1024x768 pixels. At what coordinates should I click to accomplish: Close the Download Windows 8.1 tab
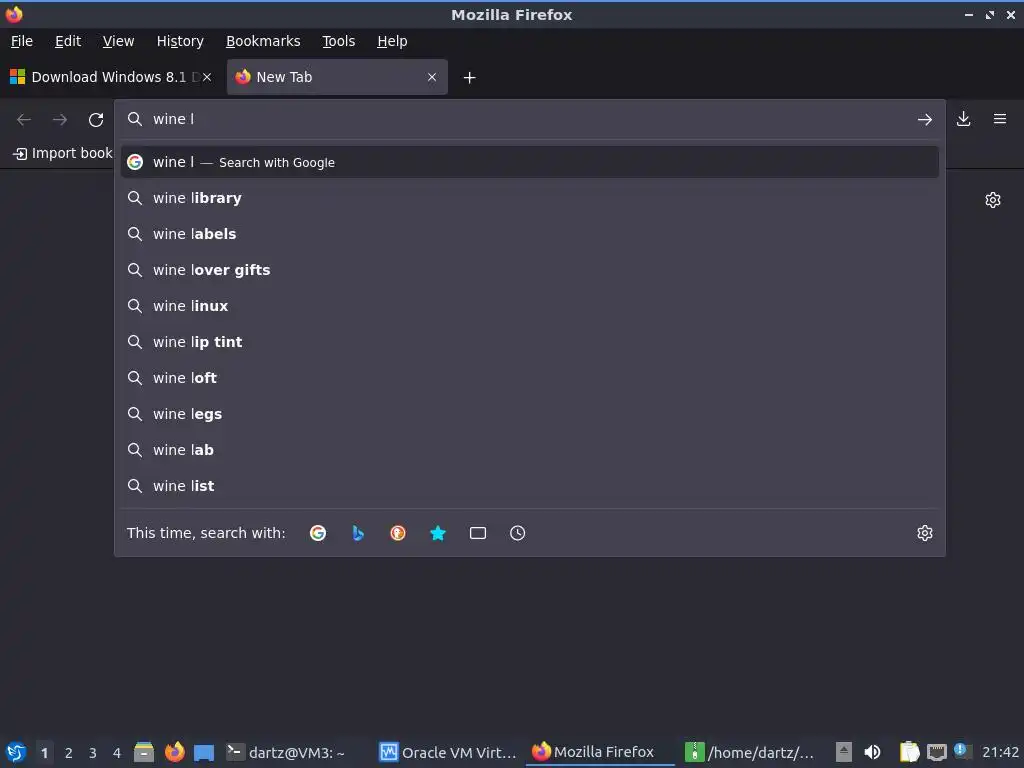(207, 77)
